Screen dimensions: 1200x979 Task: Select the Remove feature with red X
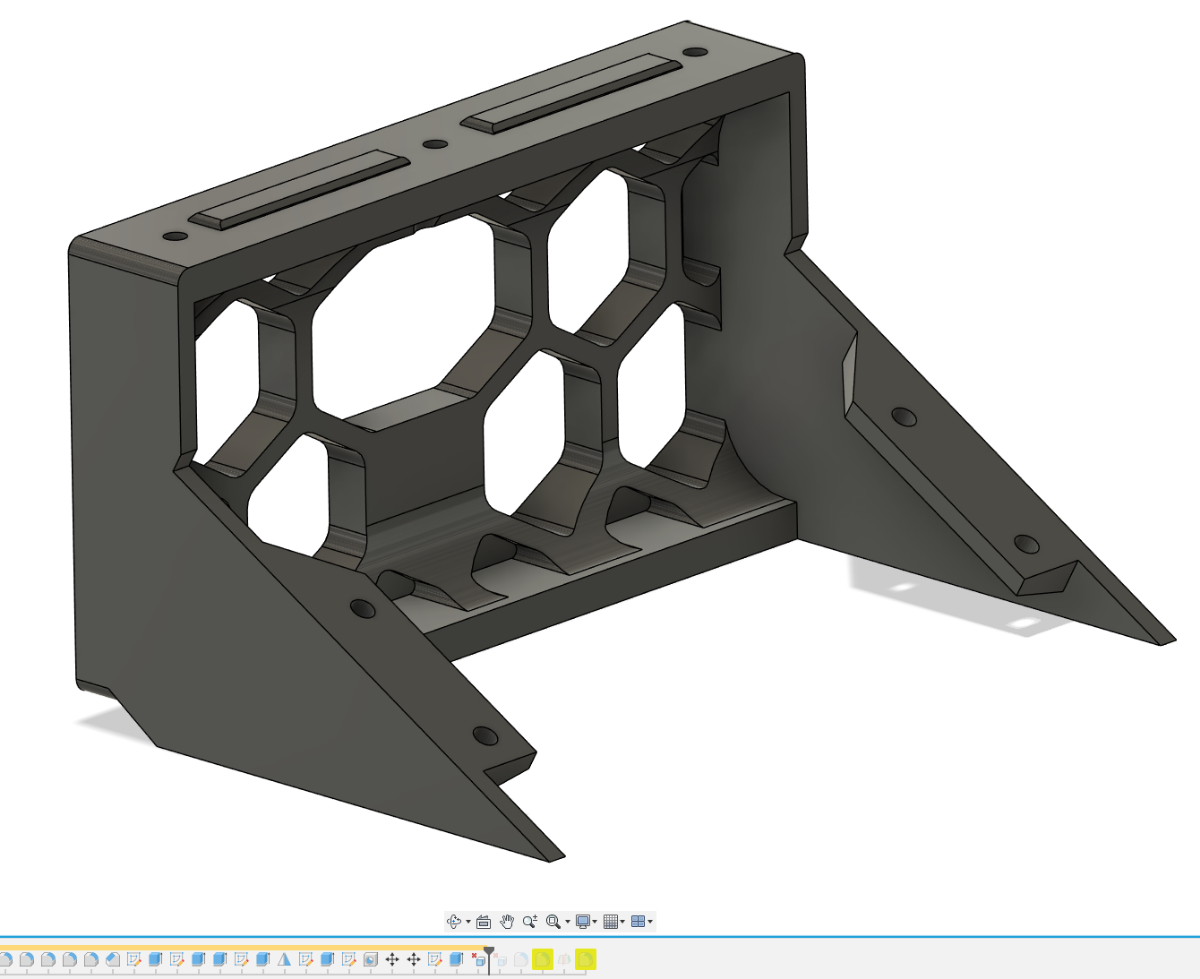pos(478,960)
